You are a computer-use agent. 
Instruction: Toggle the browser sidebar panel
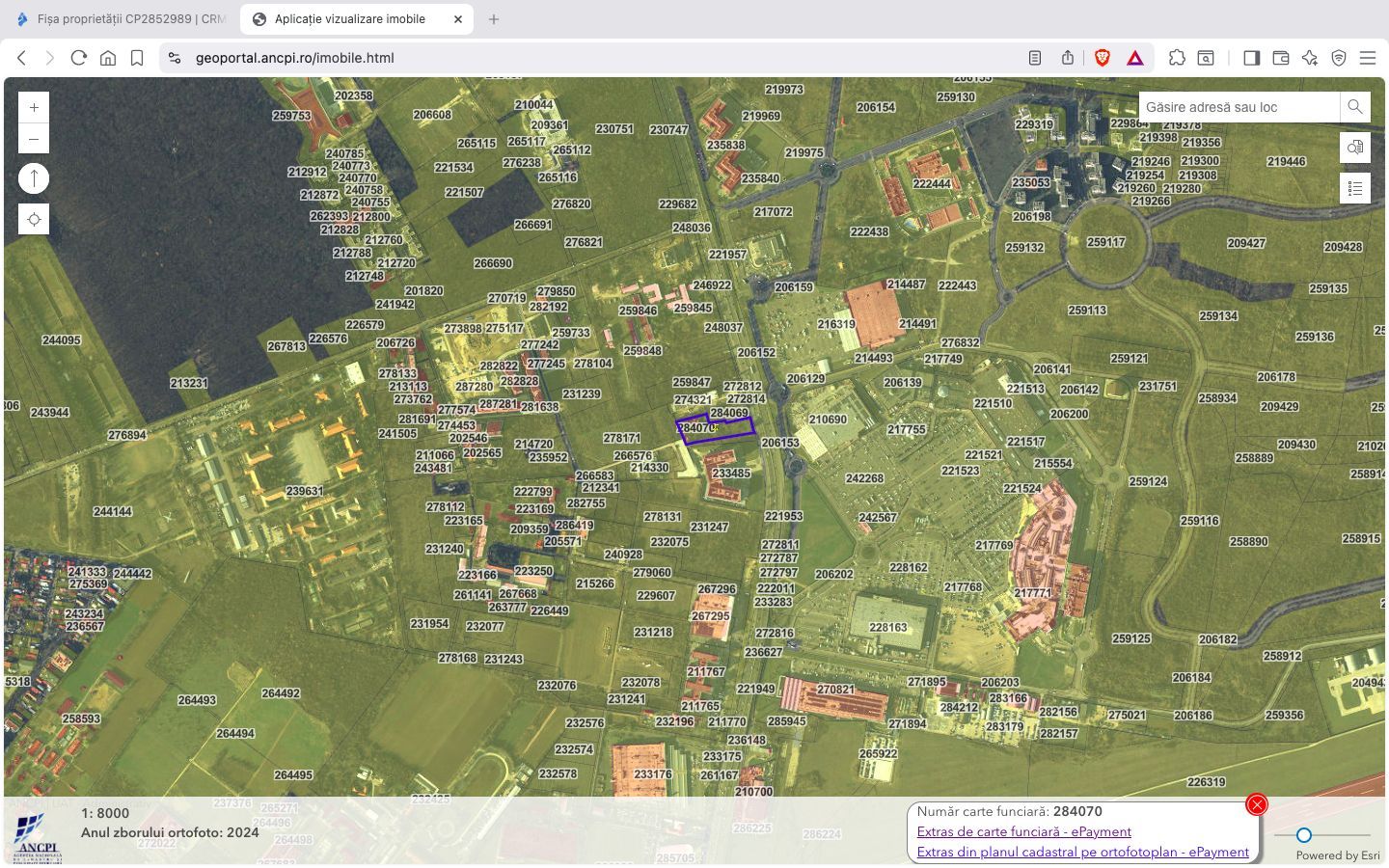point(1252,58)
